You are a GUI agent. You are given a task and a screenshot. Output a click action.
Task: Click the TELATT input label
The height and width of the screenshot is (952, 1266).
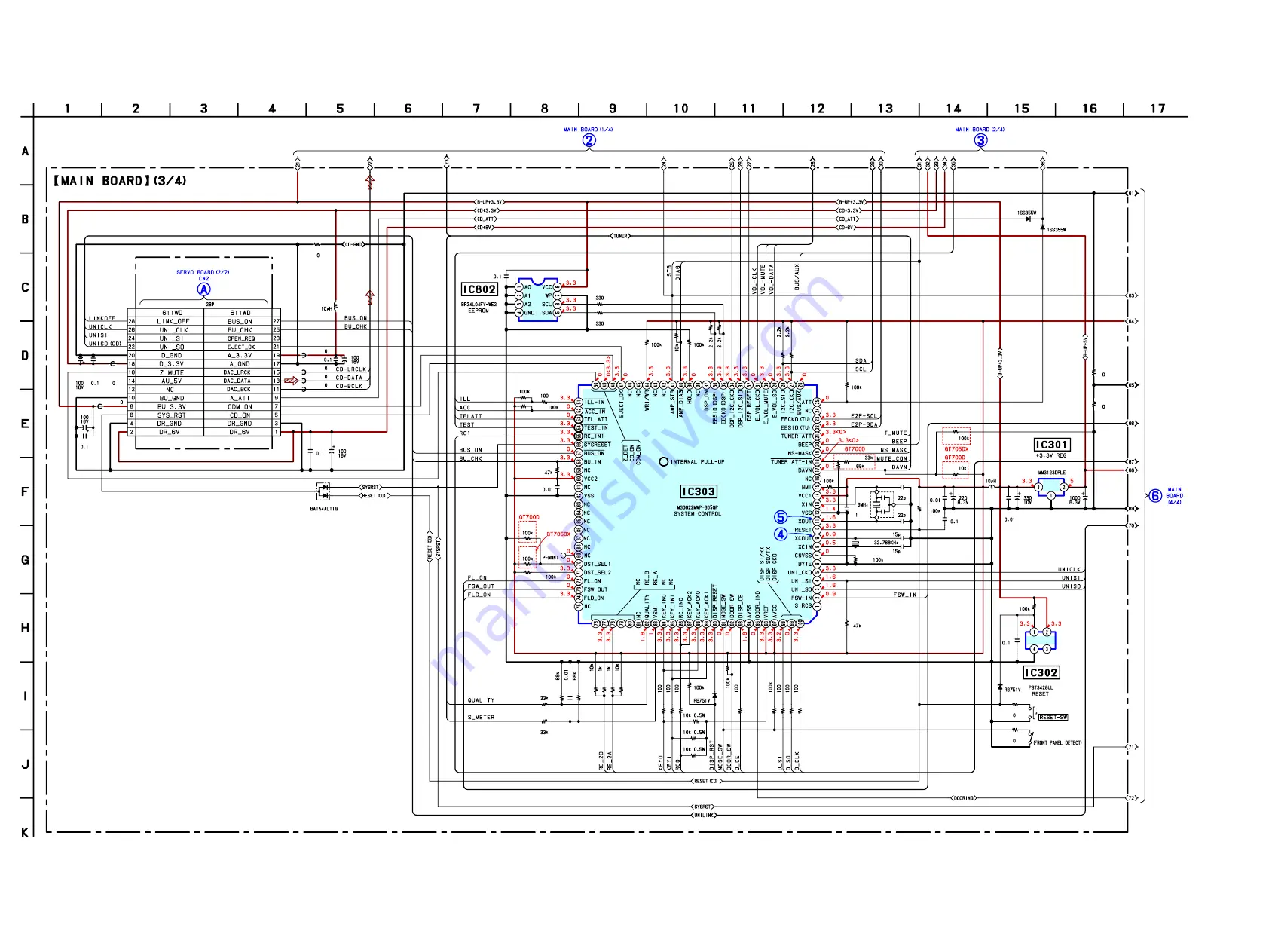[x=470, y=416]
